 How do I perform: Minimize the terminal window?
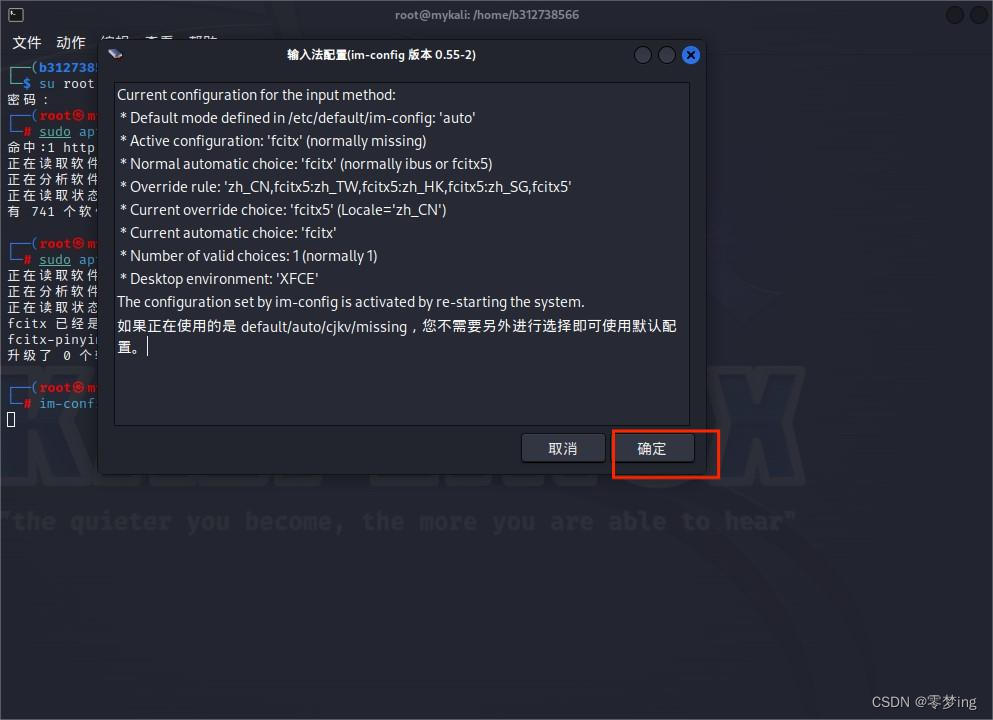tap(954, 15)
